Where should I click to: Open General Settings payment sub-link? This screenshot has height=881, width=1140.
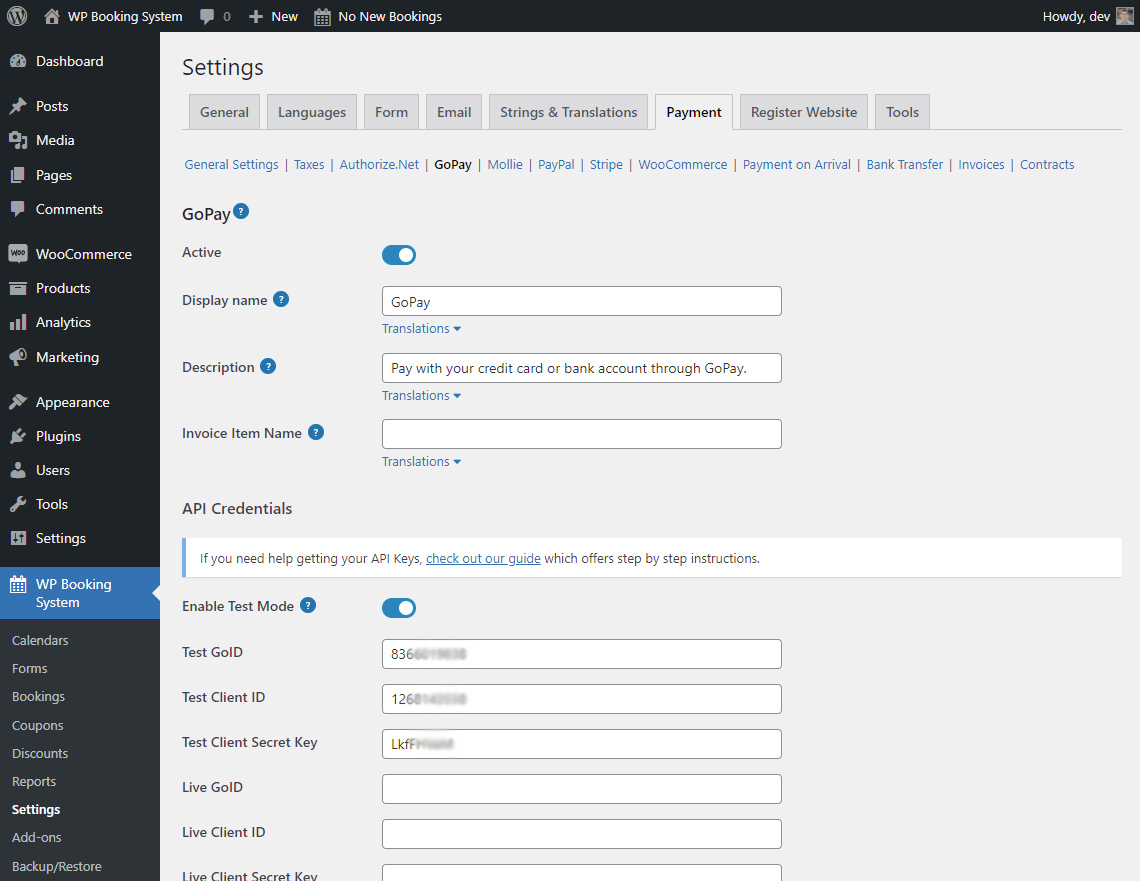click(231, 164)
